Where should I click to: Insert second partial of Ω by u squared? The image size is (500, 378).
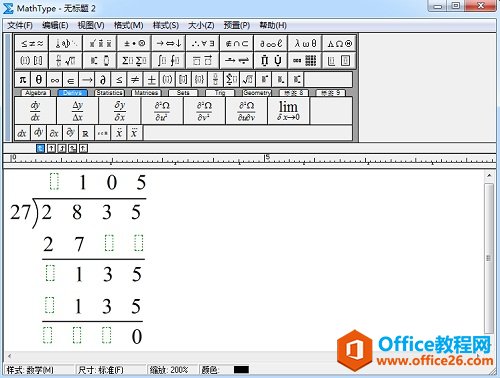pyautogui.click(x=162, y=111)
